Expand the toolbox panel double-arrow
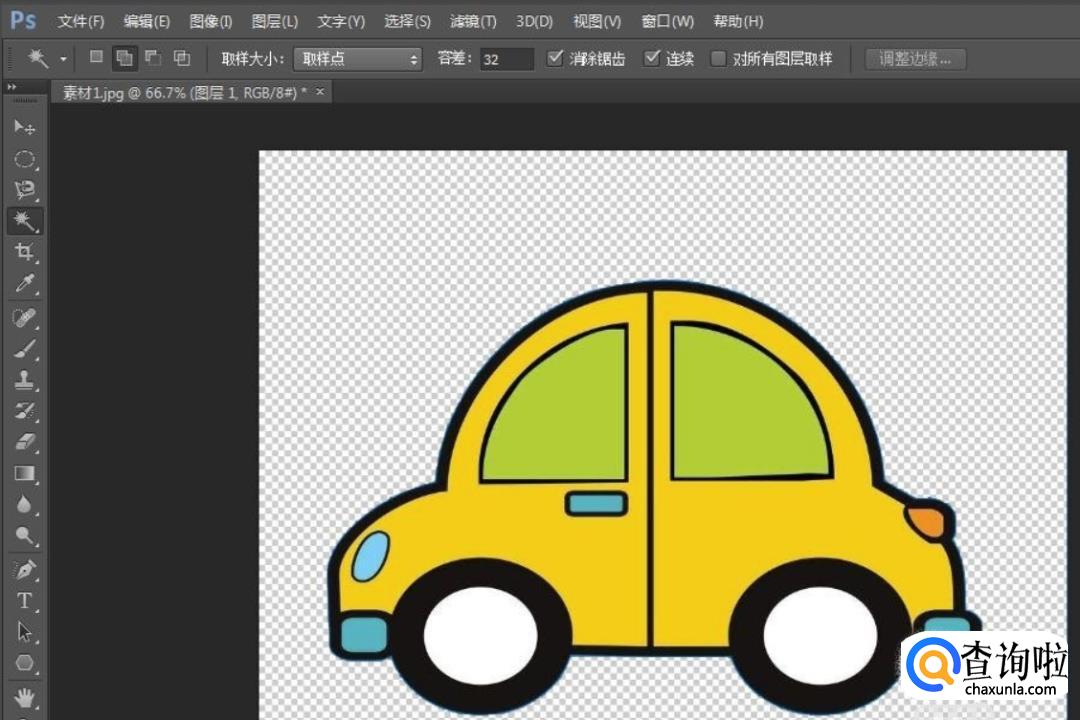Viewport: 1080px width, 720px height. click(x=12, y=88)
